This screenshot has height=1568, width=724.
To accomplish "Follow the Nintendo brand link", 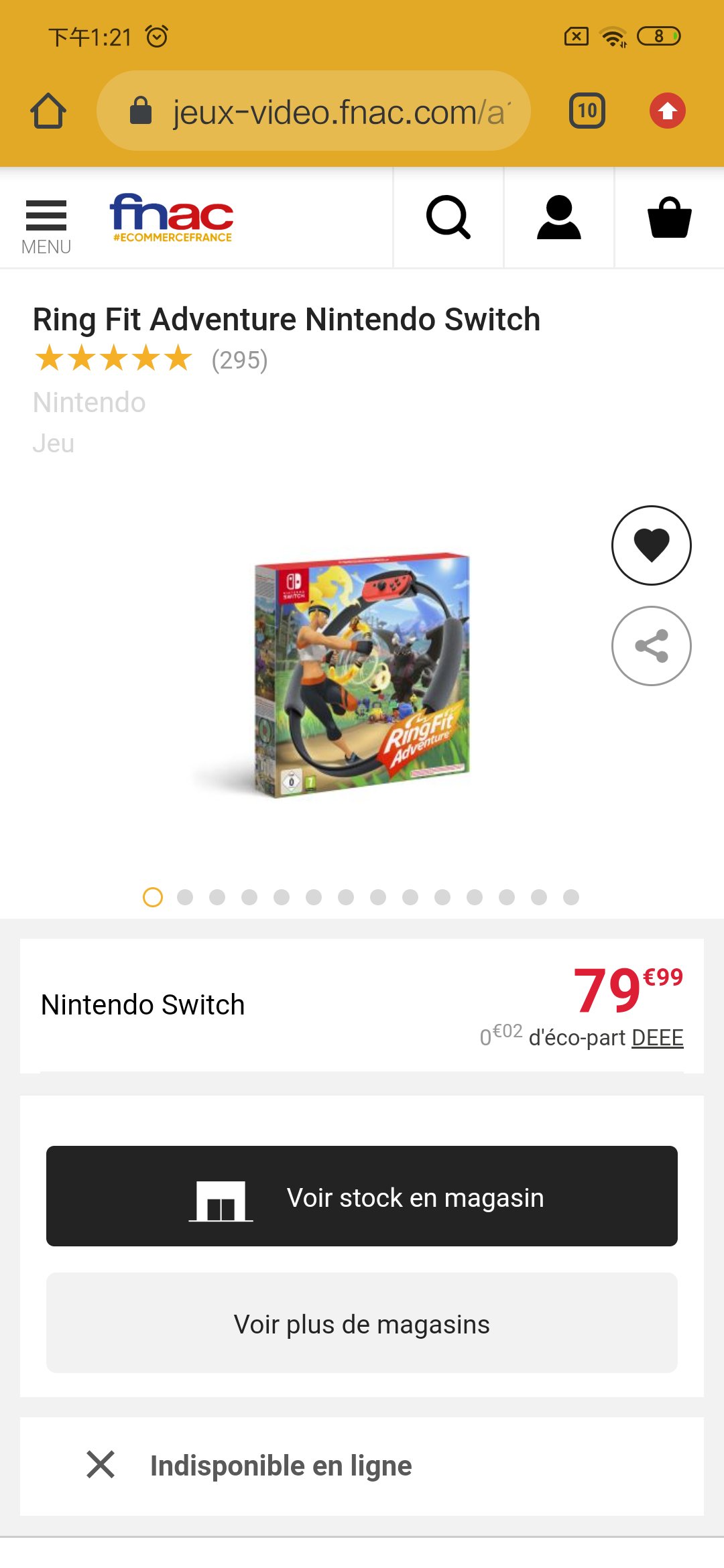I will click(89, 403).
